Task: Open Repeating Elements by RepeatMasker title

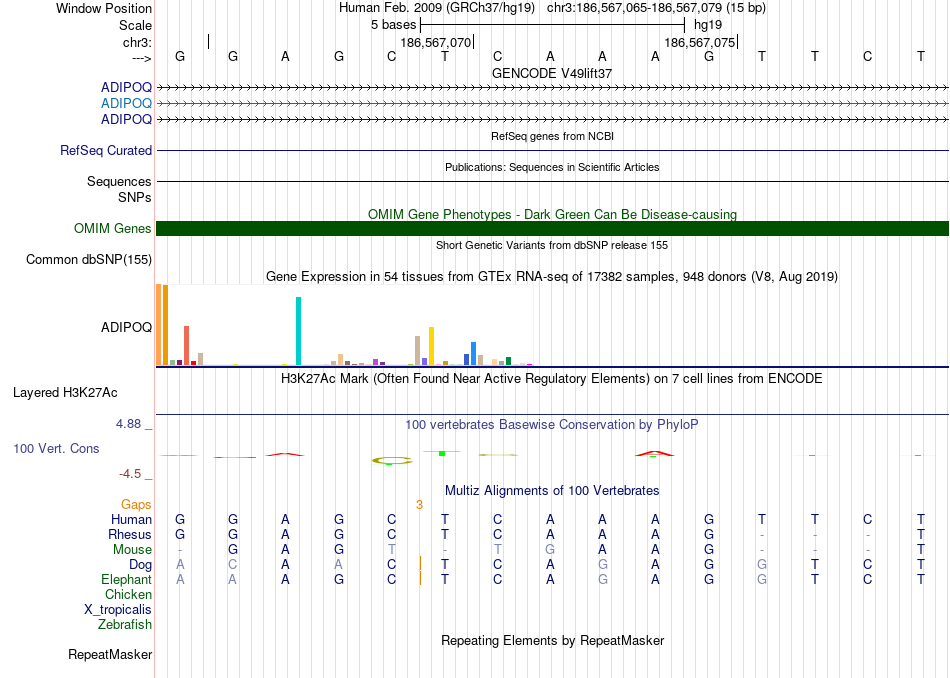Action: (552, 640)
